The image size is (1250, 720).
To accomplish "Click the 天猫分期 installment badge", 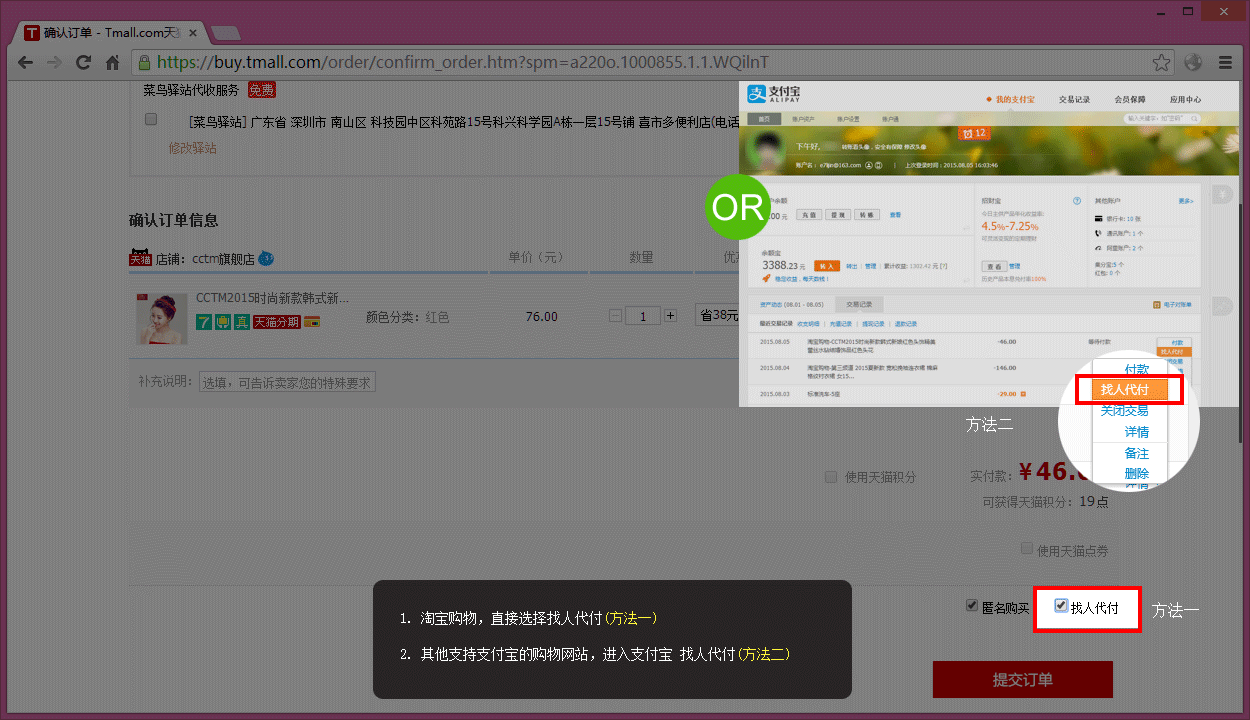I will [x=276, y=322].
